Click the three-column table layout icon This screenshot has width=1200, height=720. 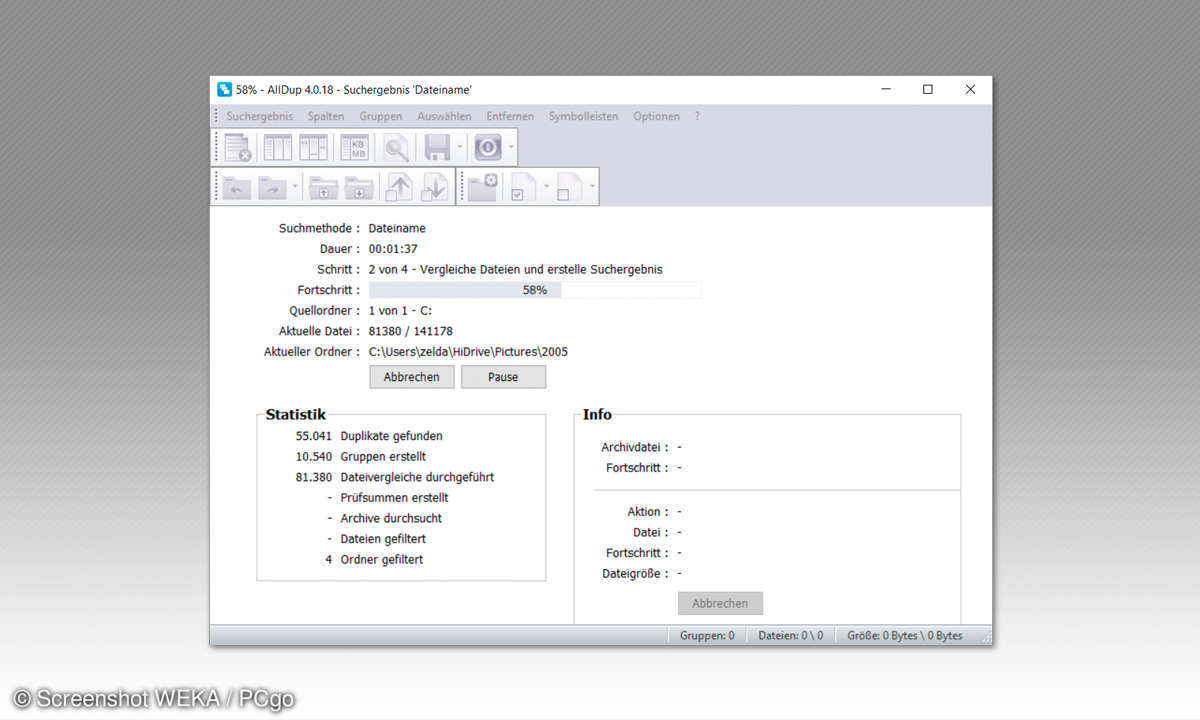[x=278, y=148]
